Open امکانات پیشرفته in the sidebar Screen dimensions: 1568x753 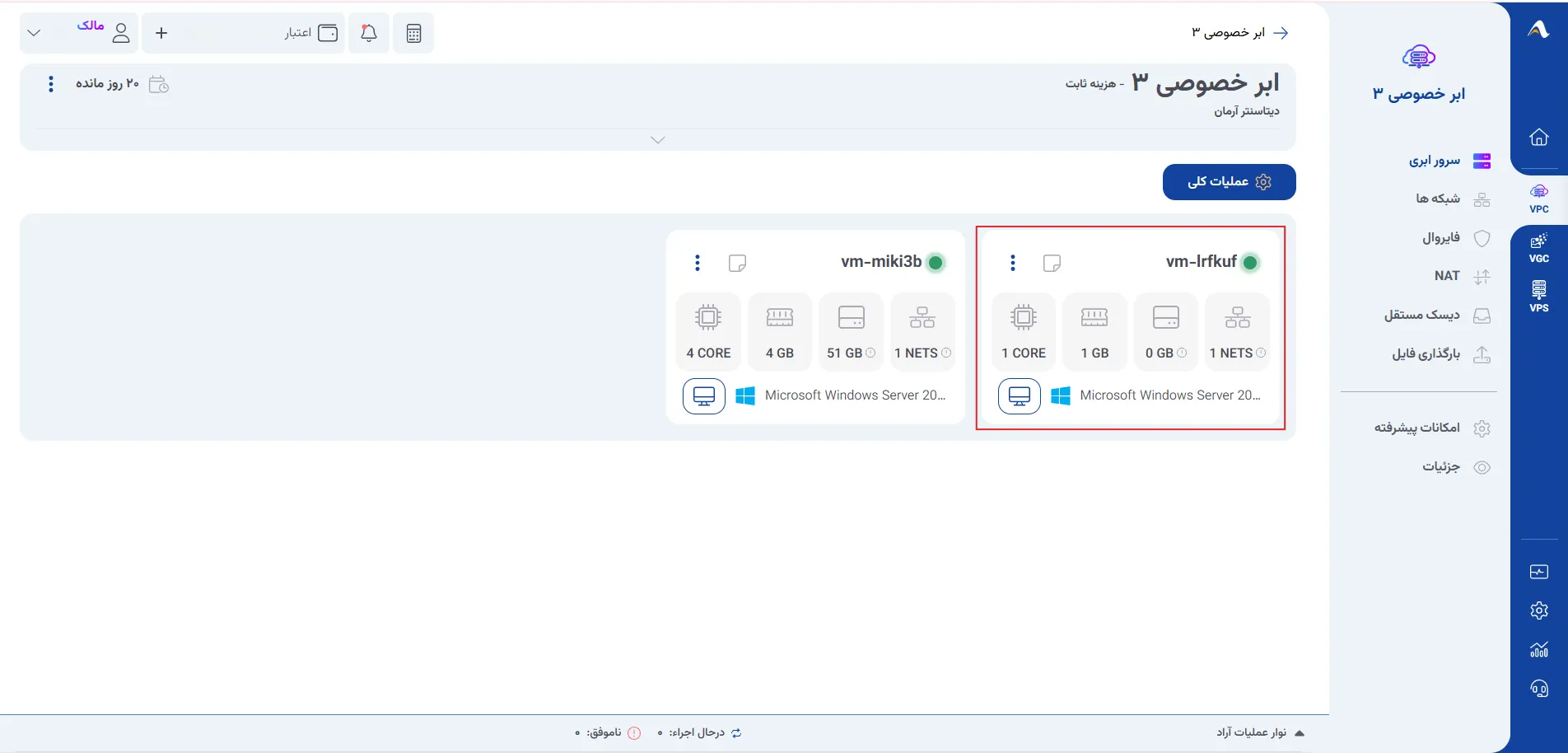[1432, 428]
